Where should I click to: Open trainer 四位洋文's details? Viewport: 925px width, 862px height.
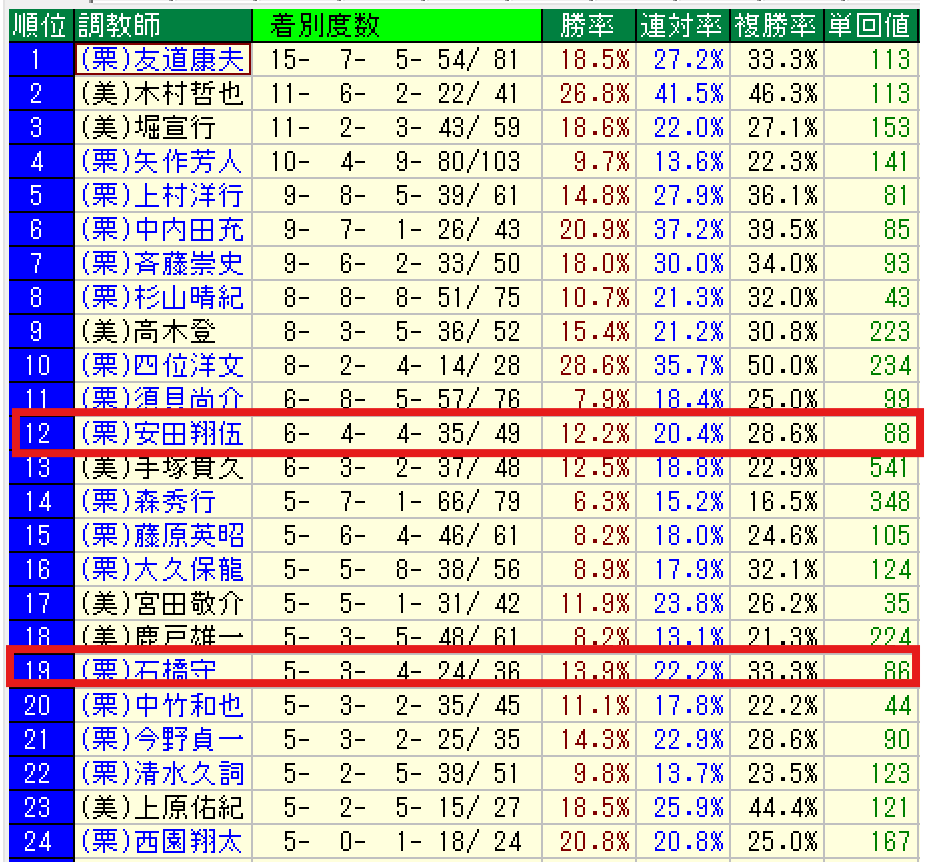162,365
